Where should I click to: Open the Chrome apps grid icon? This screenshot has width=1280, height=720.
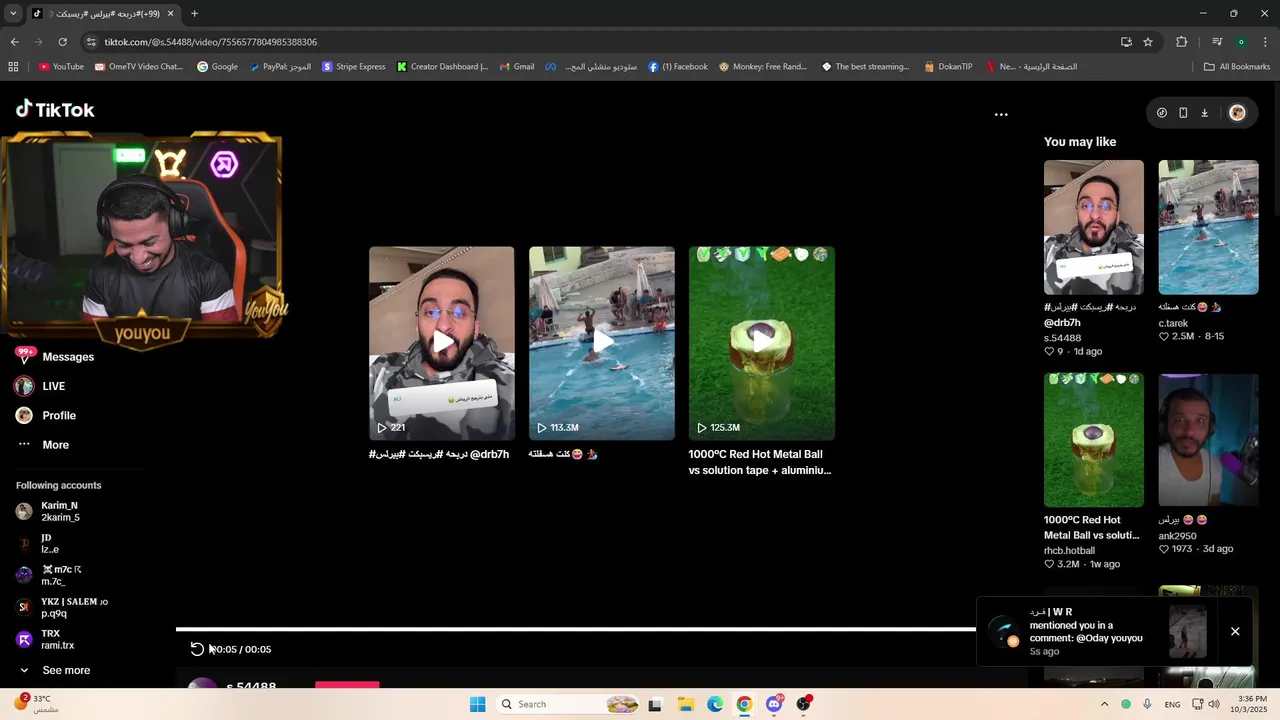(x=13, y=67)
